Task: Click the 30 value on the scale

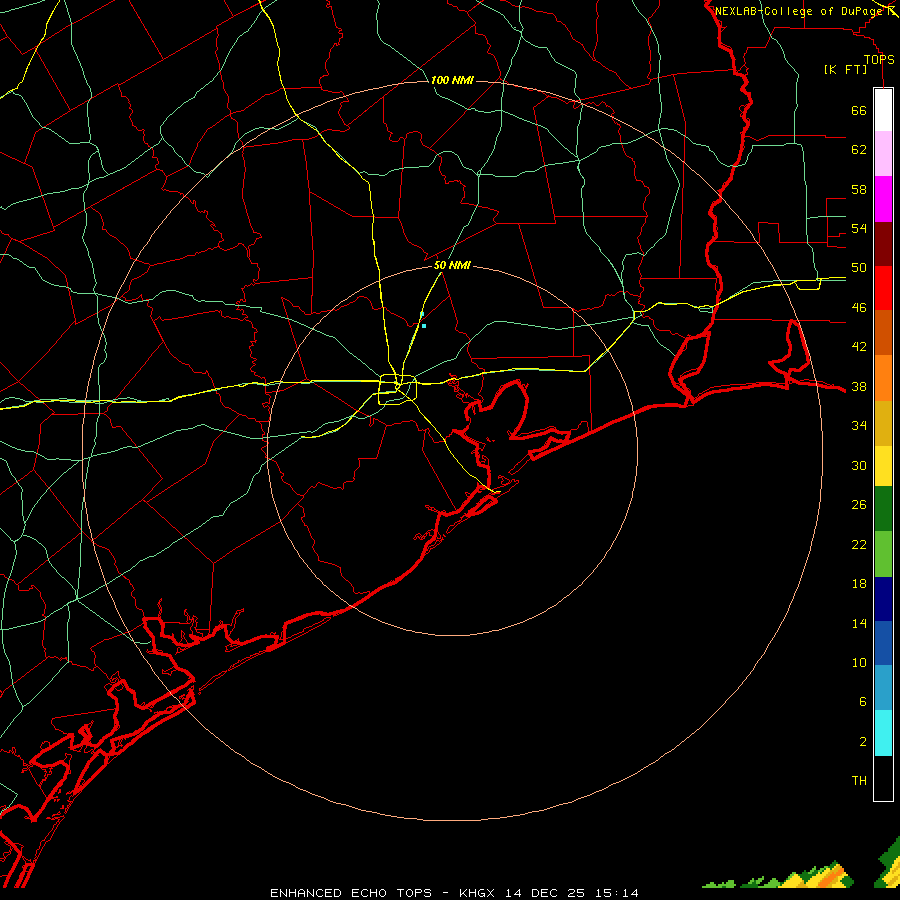Action: click(x=859, y=465)
